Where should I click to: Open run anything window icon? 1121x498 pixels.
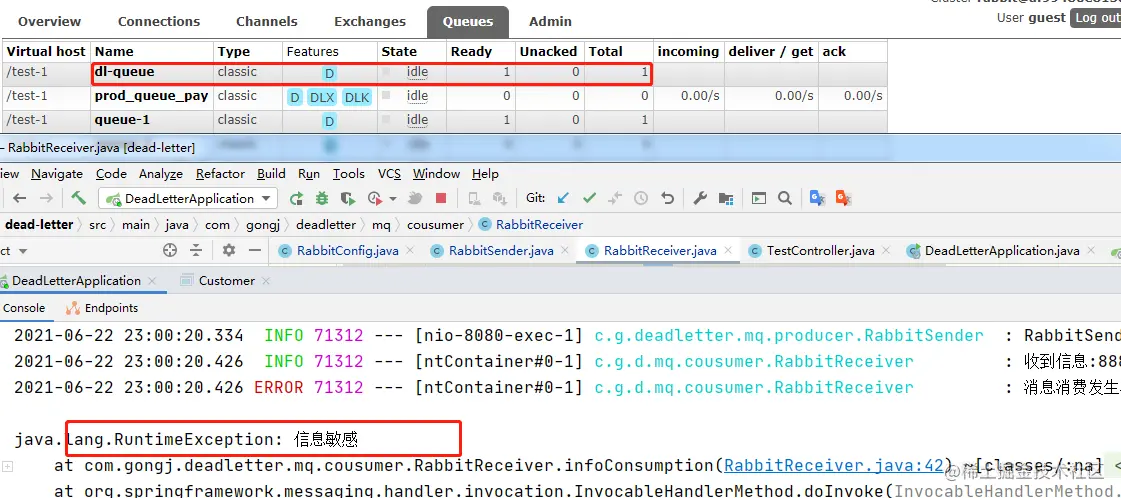[x=759, y=198]
